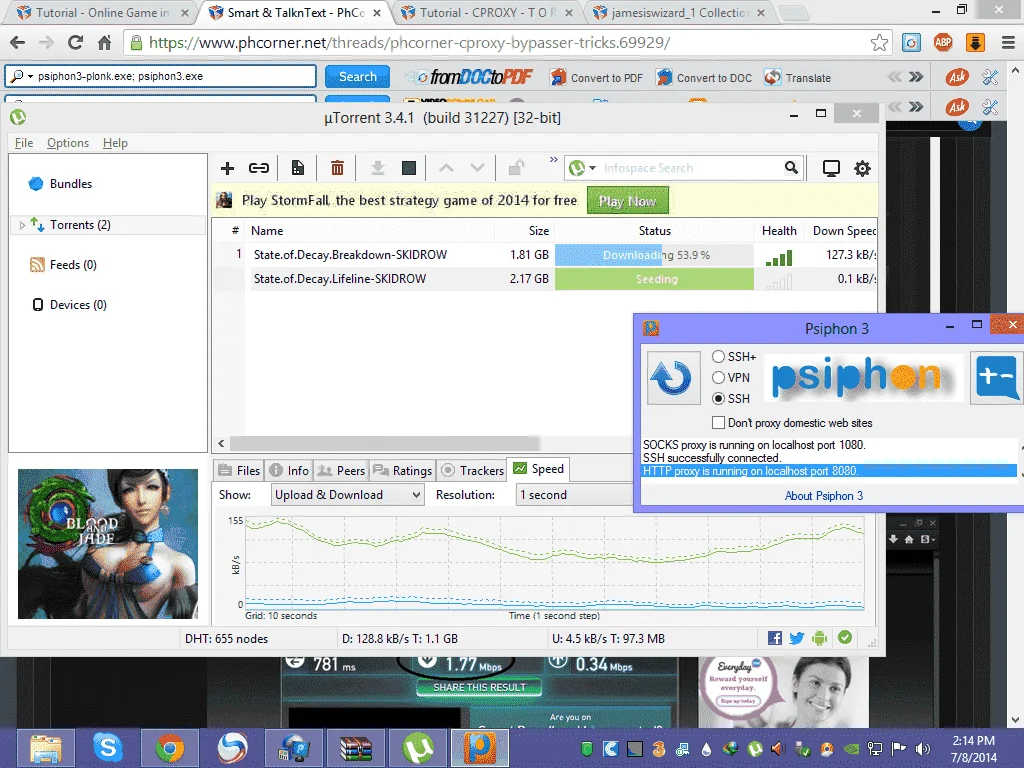Switch to Tutorial - Online Game browser tab
This screenshot has height=768, width=1024.
102,12
